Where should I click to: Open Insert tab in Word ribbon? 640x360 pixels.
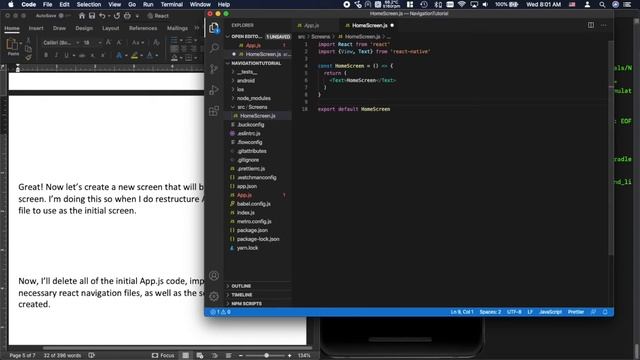36,28
